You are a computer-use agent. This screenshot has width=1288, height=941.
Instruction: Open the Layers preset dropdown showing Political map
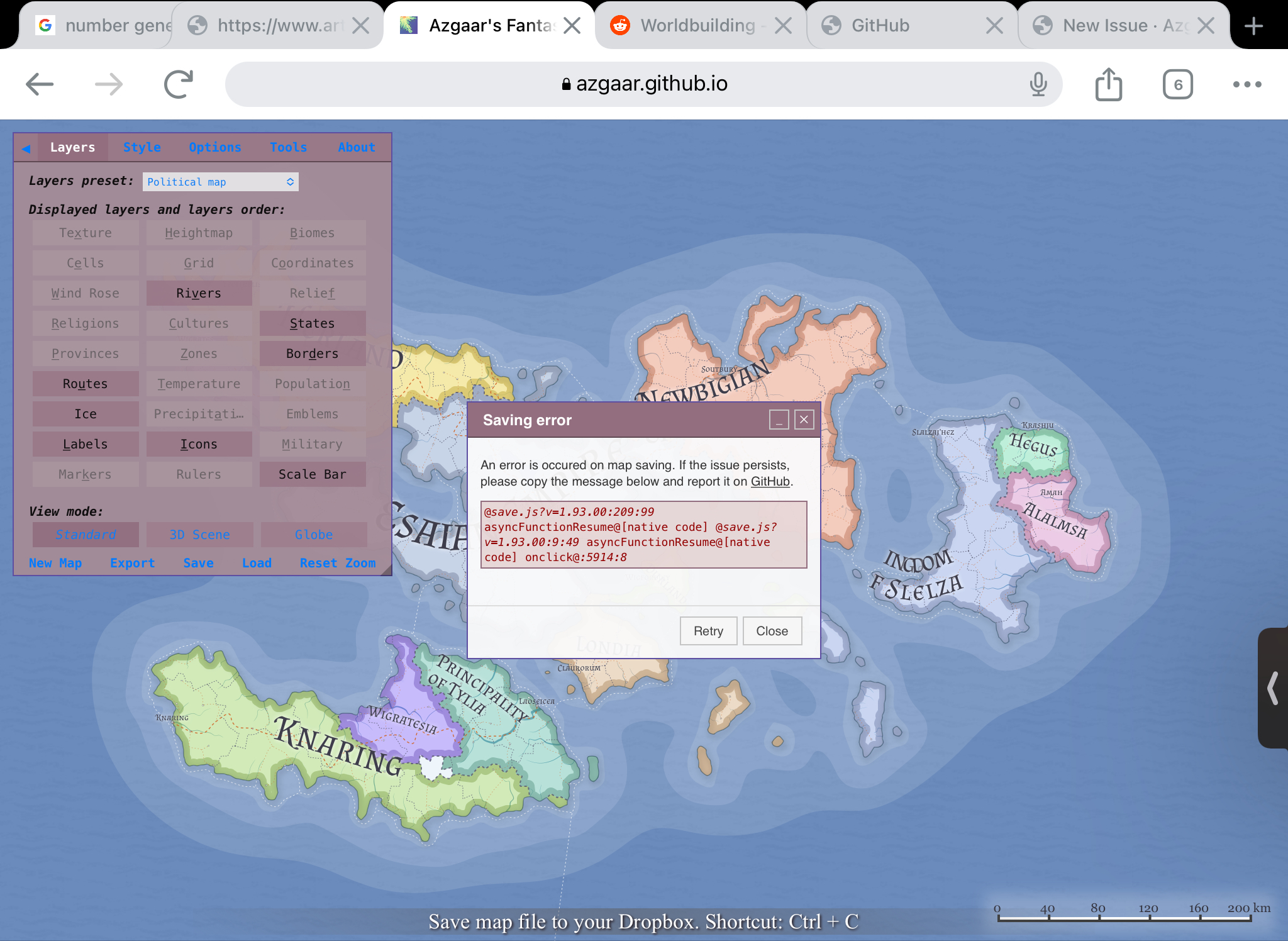pyautogui.click(x=221, y=182)
